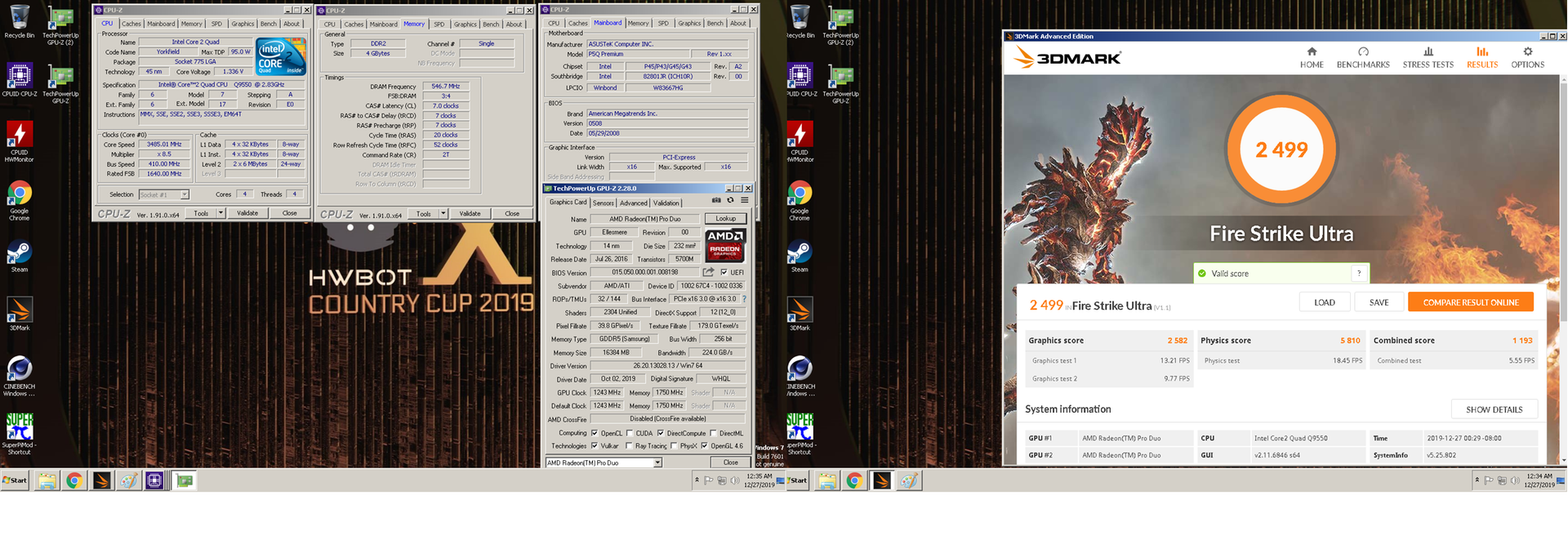
Task: Toggle OpenCL checkbox in GPU-Z
Action: pos(594,433)
